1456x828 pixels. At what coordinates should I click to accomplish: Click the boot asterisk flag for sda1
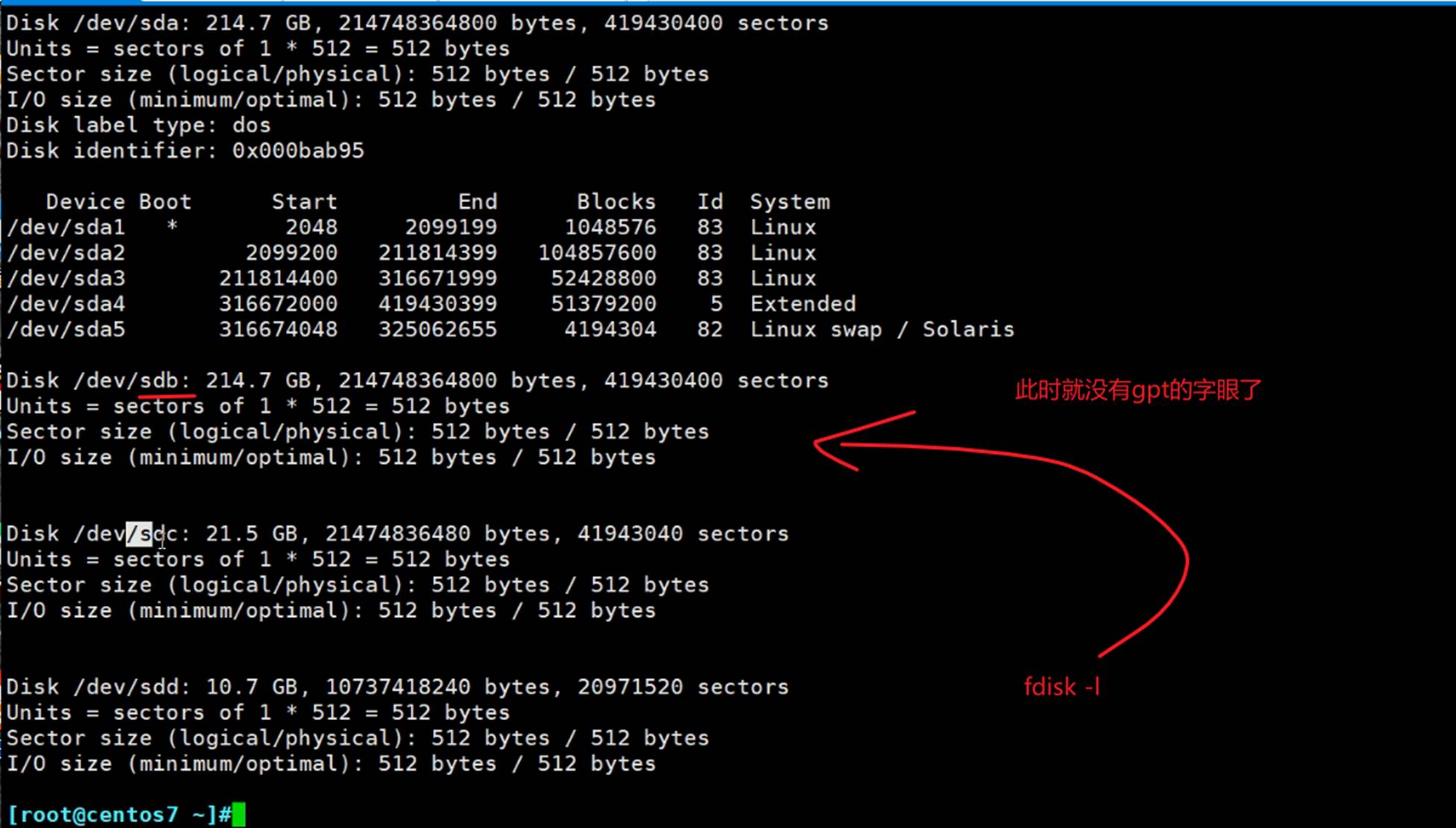172,226
